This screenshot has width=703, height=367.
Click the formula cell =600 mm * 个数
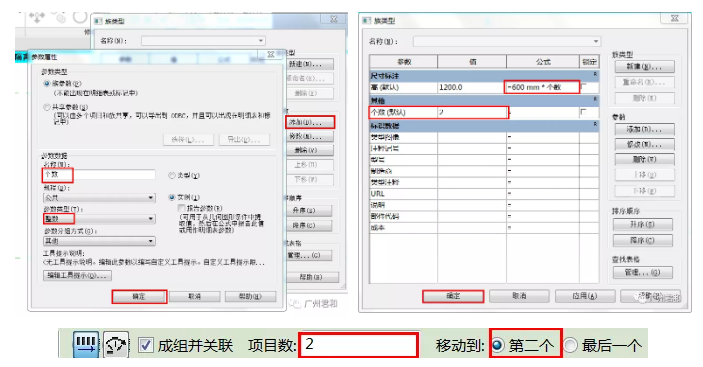tap(543, 87)
